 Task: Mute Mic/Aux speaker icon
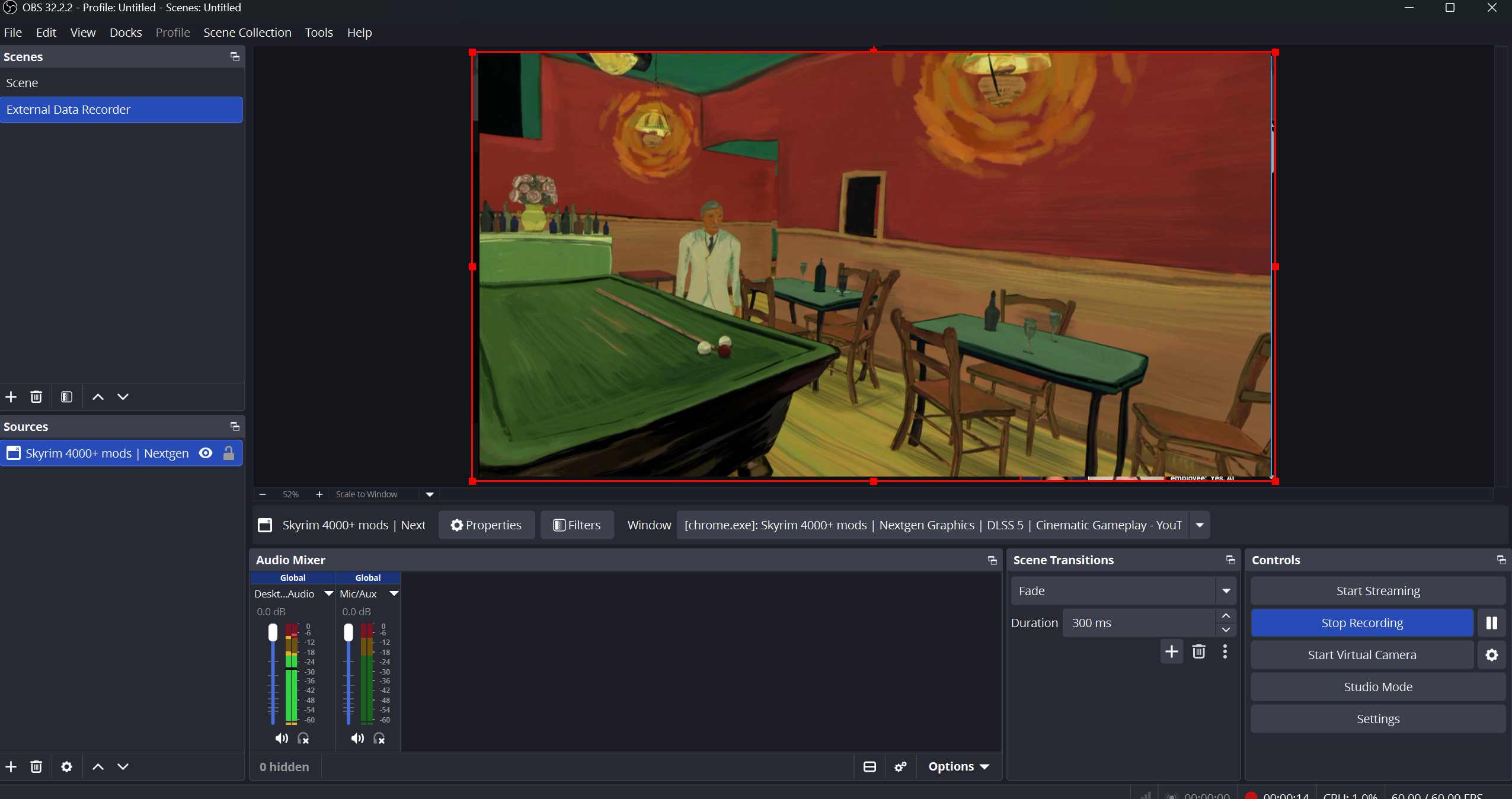(x=357, y=738)
